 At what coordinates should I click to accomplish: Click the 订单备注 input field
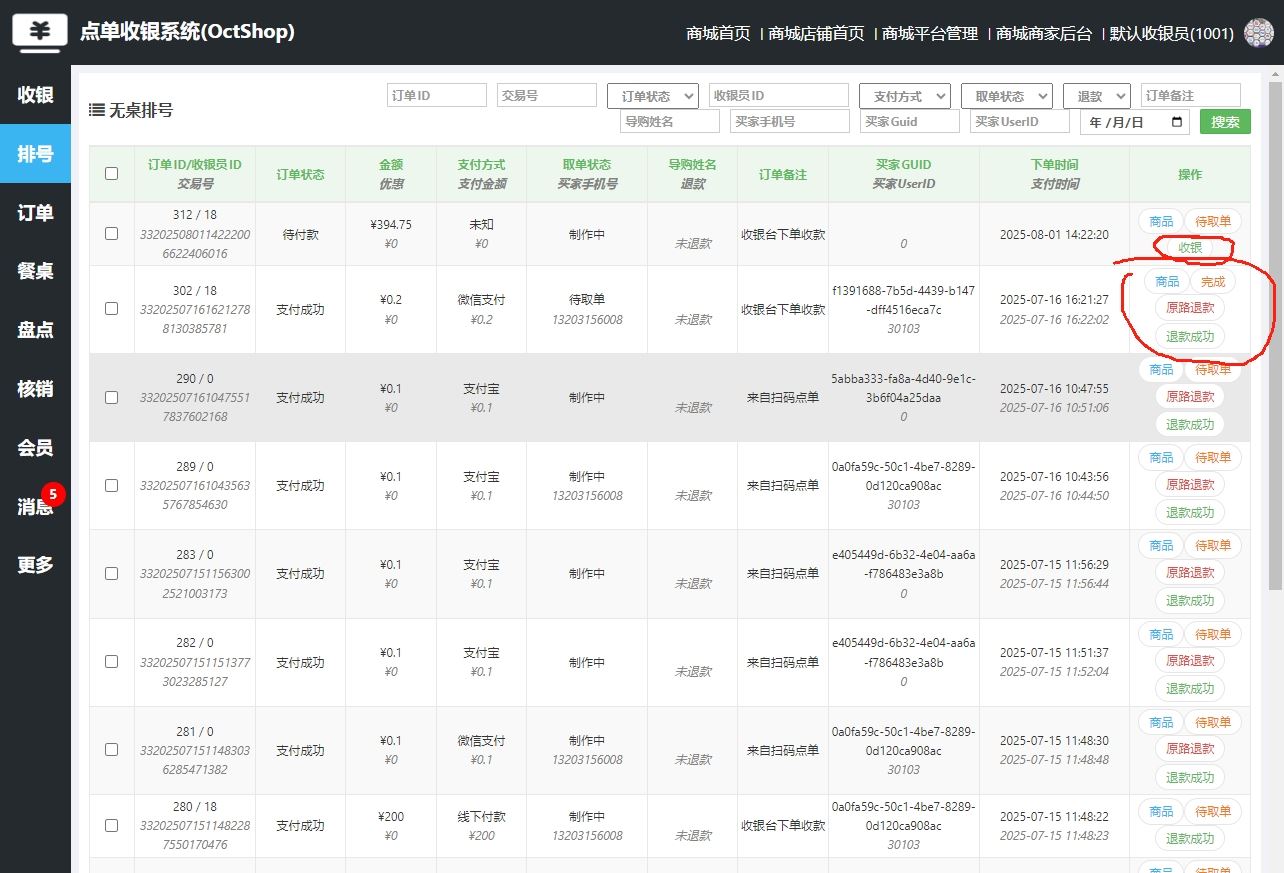point(1191,95)
